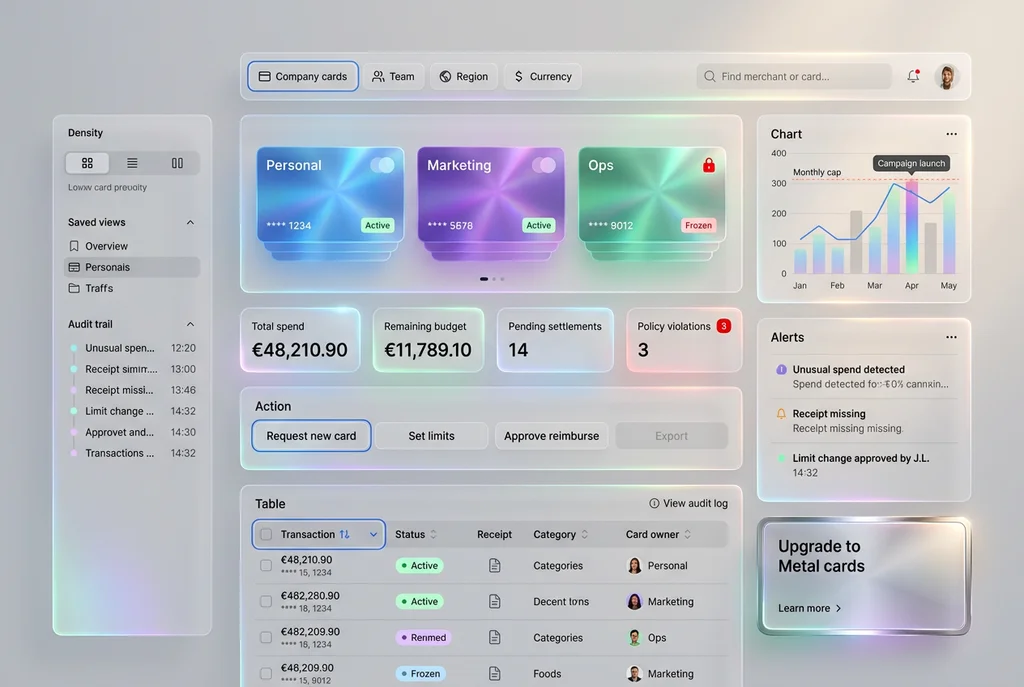1024x687 pixels.
Task: Click the search magnifier icon
Action: pyautogui.click(x=709, y=76)
